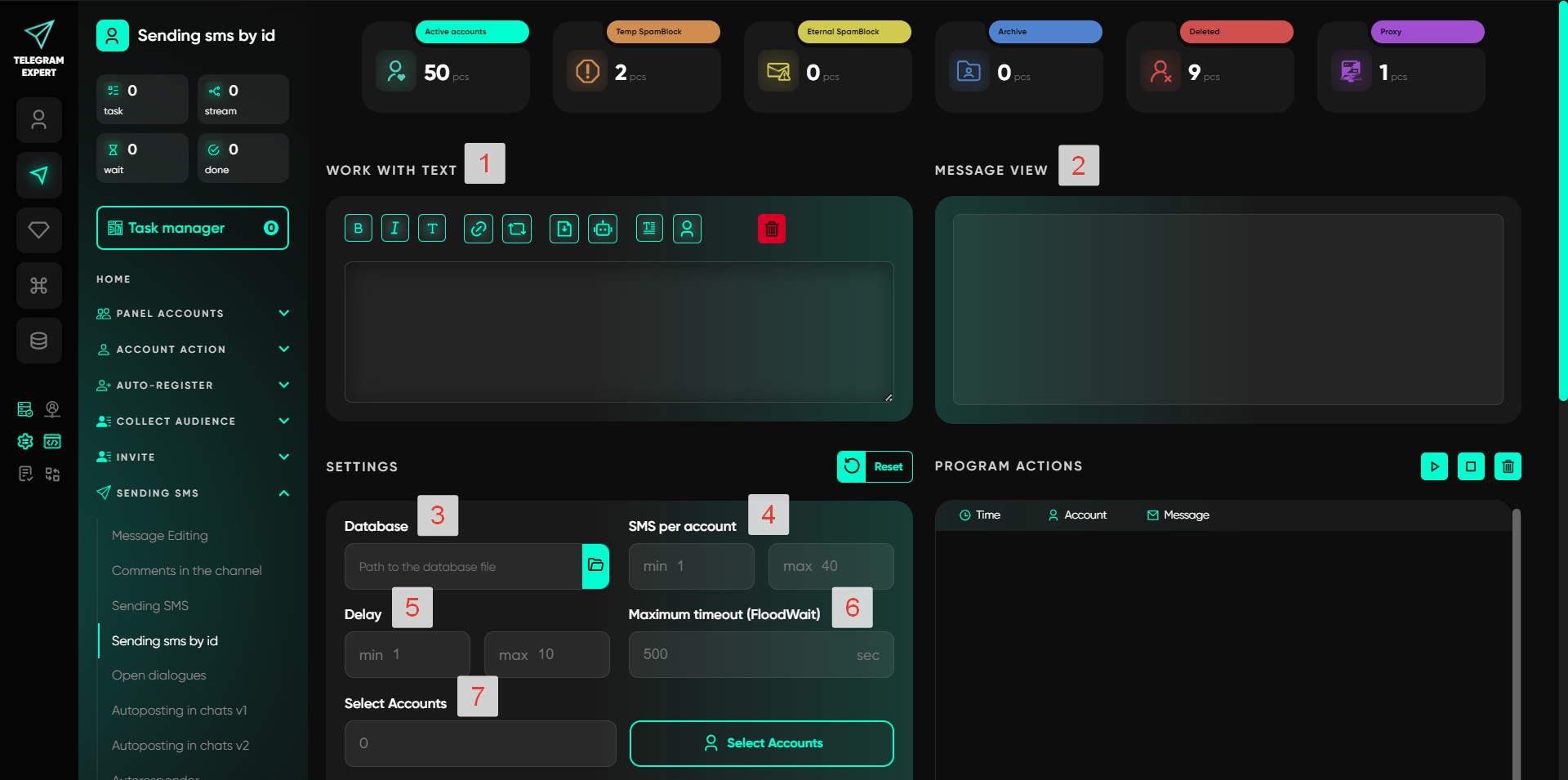Image resolution: width=1568 pixels, height=780 pixels.
Task: Open the Task manager
Action: [193, 228]
